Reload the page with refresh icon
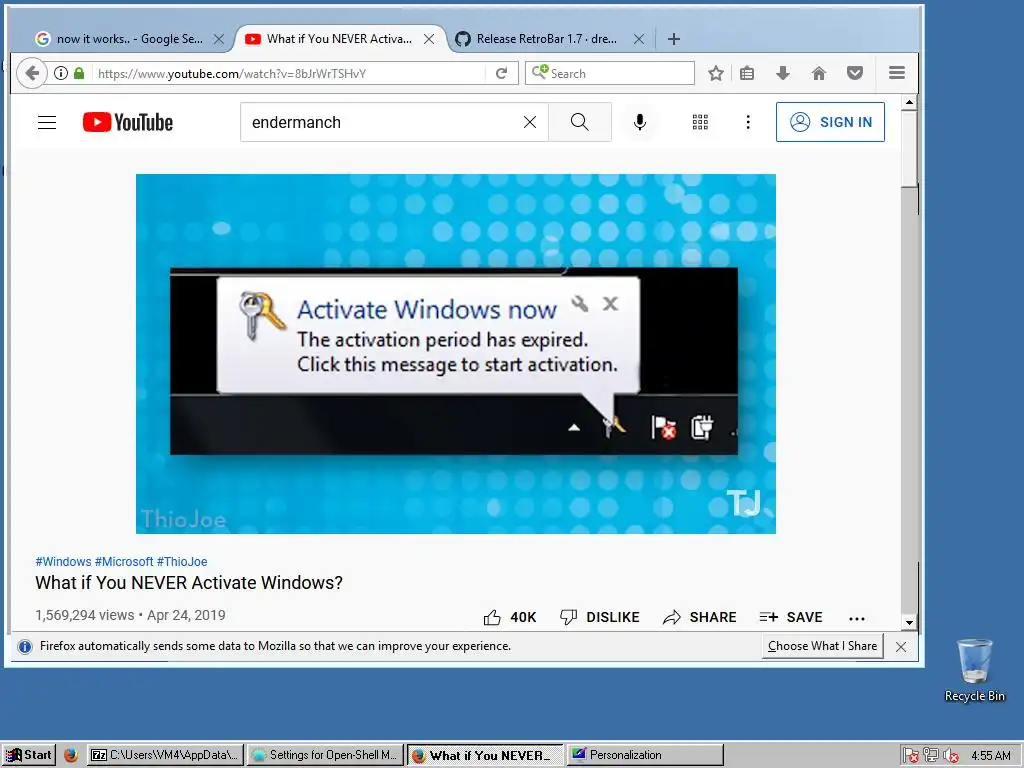Viewport: 1024px width, 768px height. coord(502,73)
